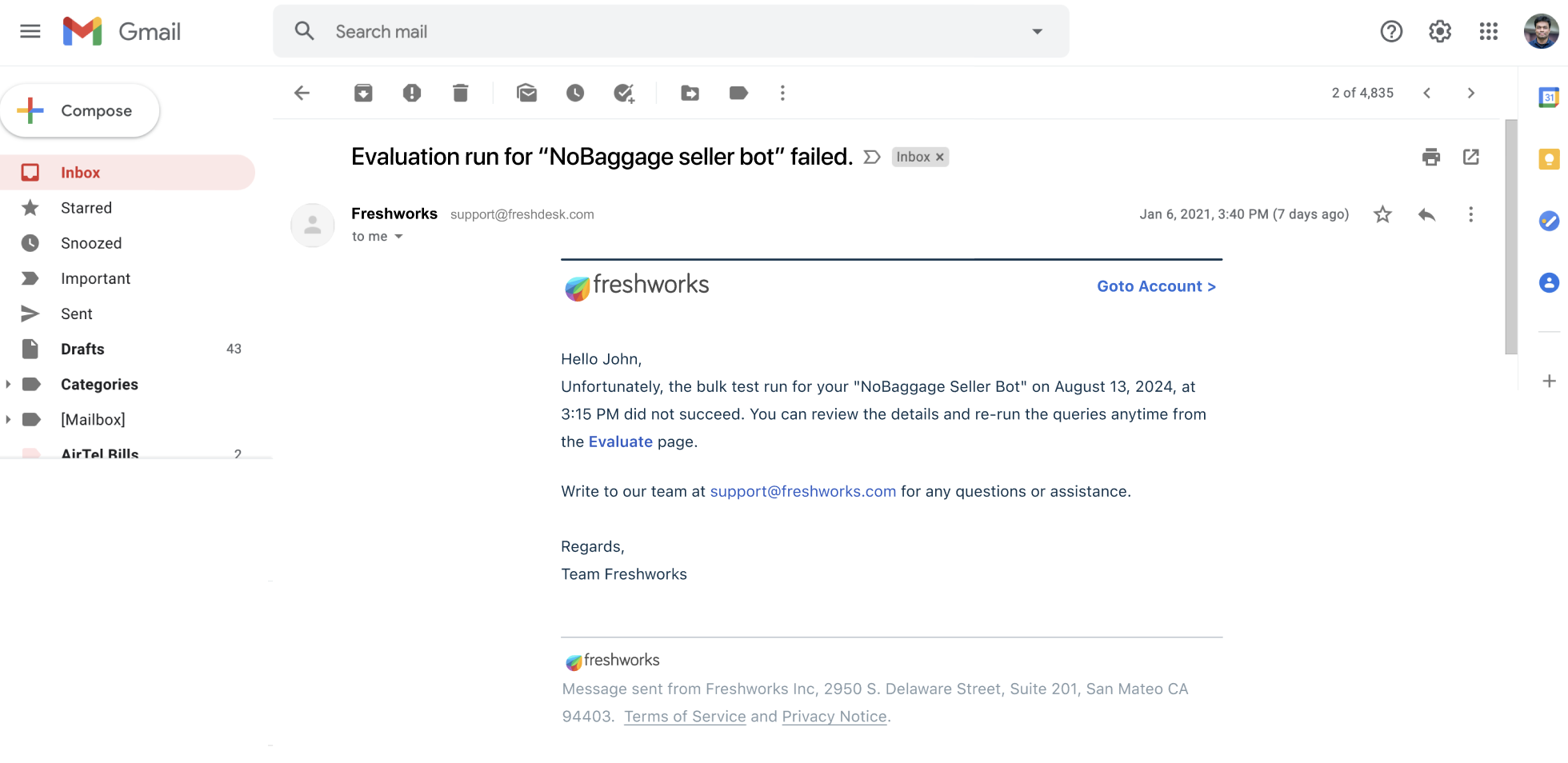Open the Support help icon
1568x763 pixels.
pyautogui.click(x=1391, y=31)
